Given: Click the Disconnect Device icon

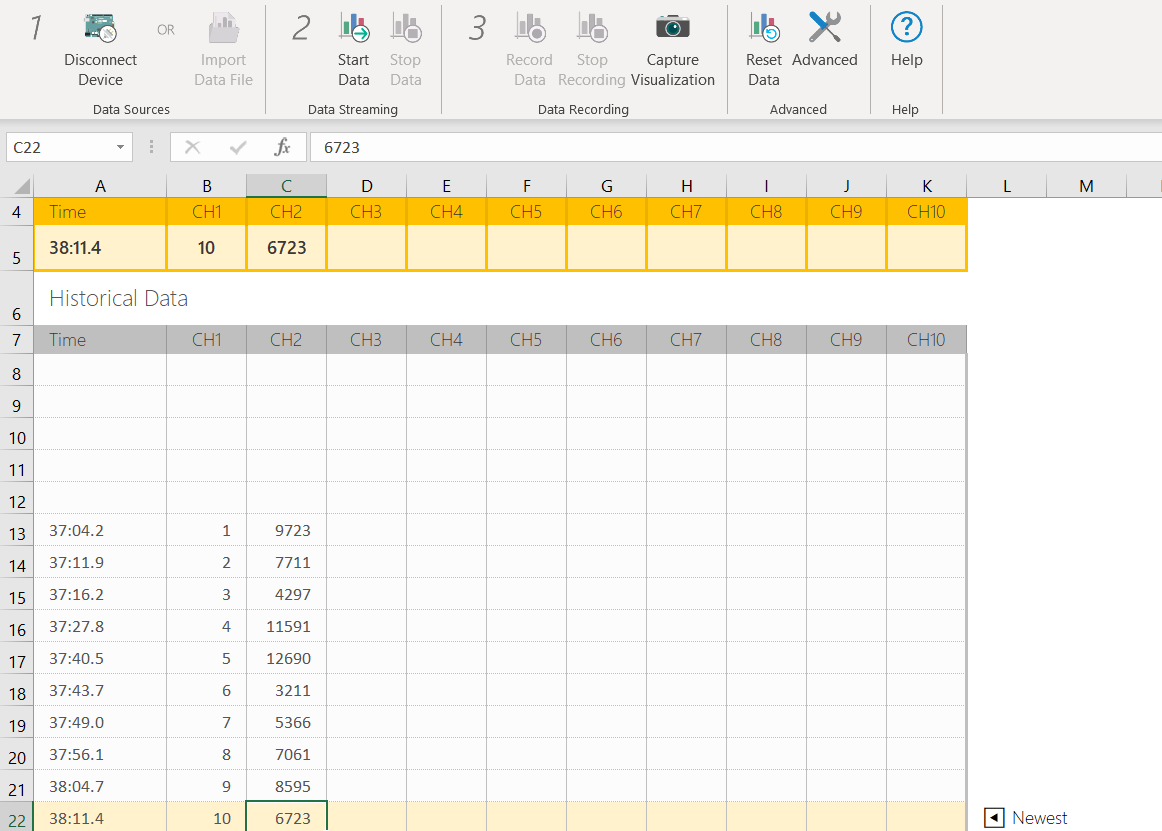Looking at the screenshot, I should click(100, 27).
